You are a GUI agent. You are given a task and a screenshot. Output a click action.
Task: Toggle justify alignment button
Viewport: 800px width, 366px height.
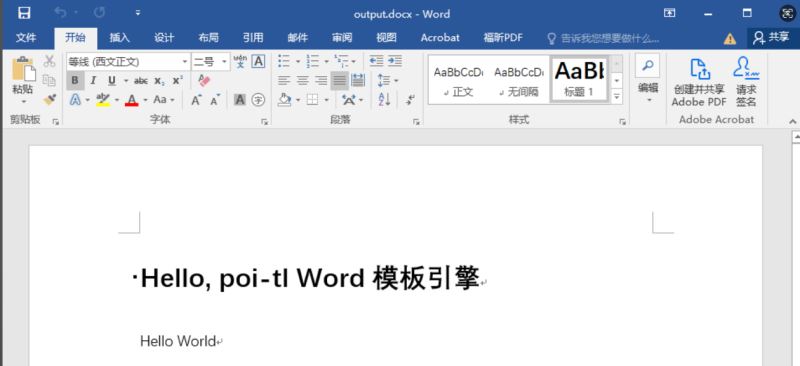(339, 80)
